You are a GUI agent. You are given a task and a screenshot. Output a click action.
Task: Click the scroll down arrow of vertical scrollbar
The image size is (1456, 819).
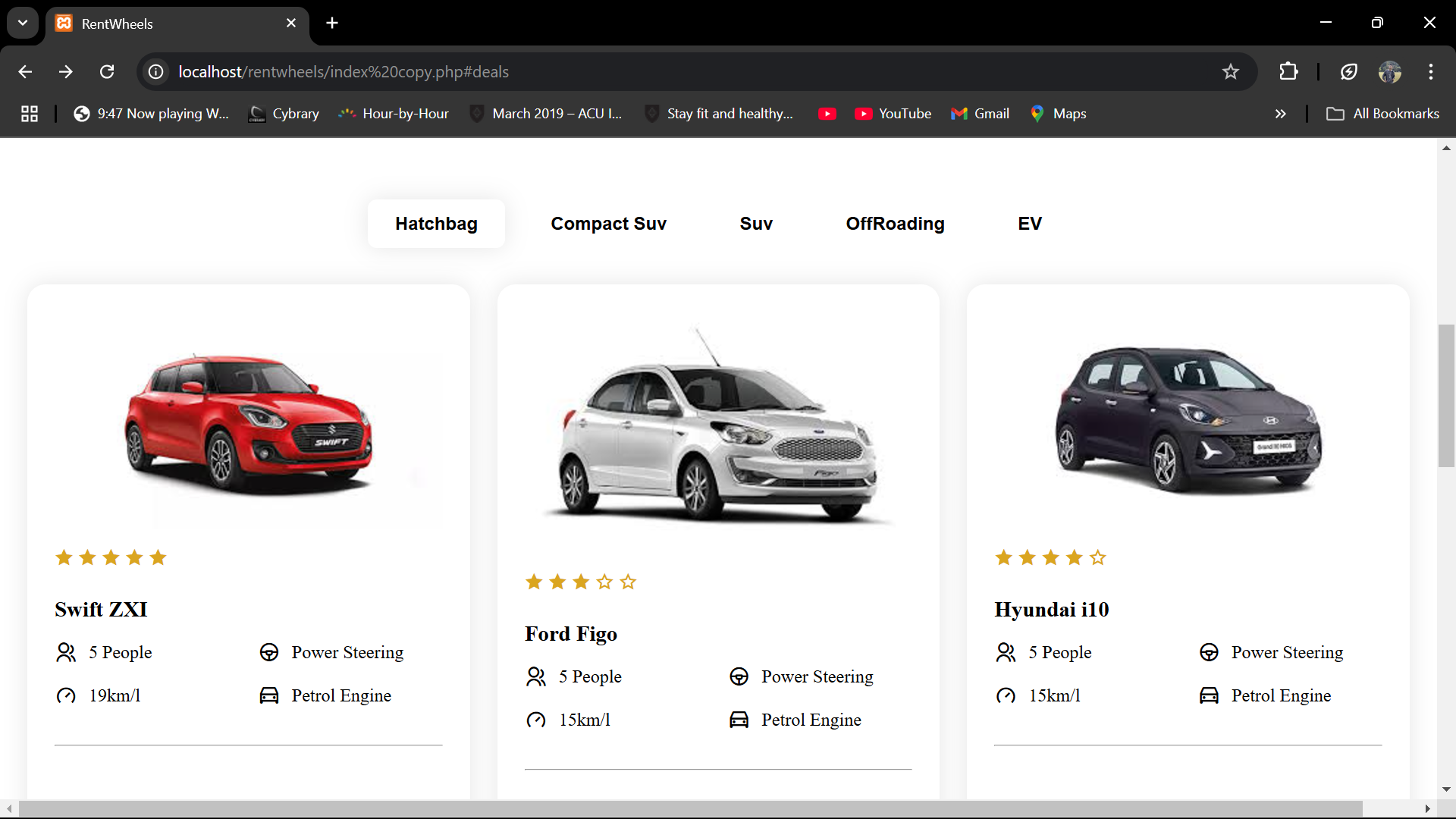pyautogui.click(x=1446, y=789)
